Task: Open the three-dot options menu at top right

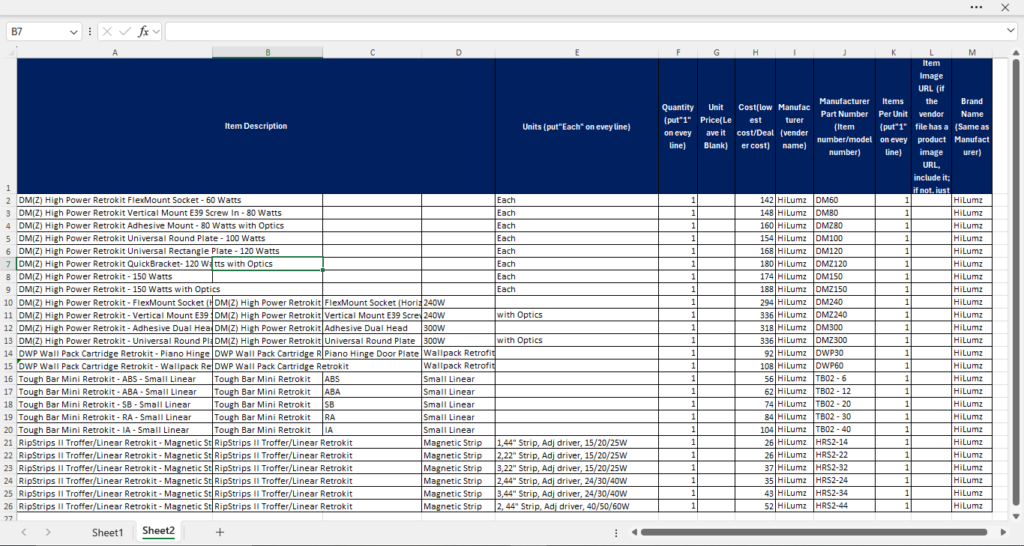Action: pos(976,7)
